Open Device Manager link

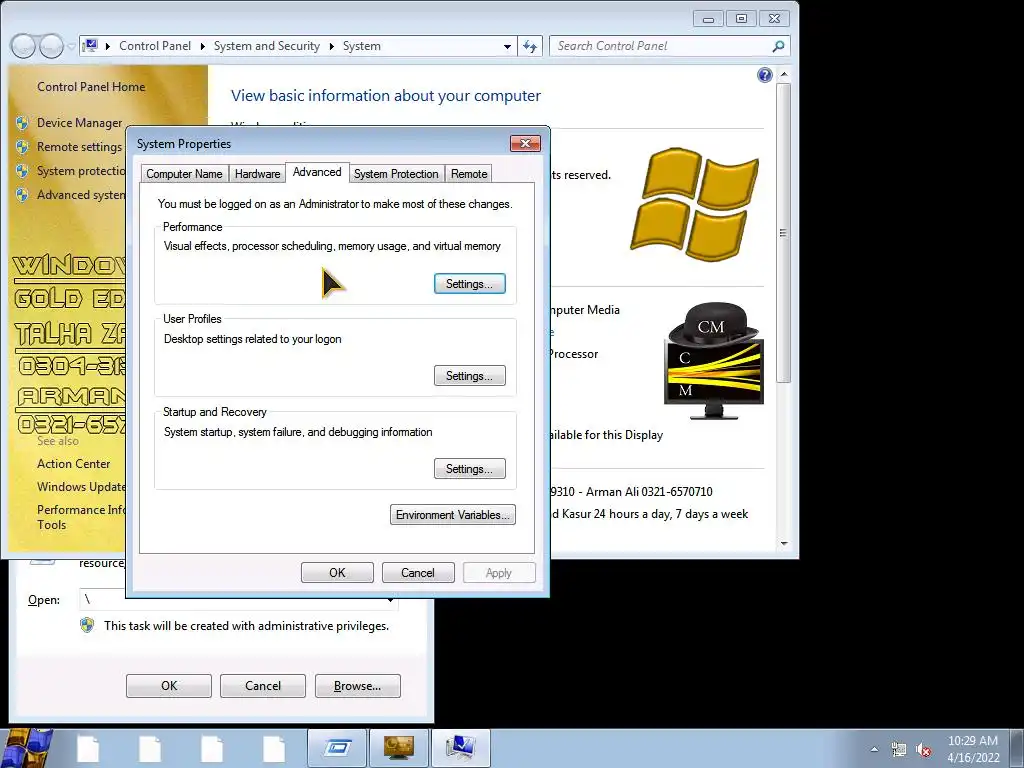[80, 123]
